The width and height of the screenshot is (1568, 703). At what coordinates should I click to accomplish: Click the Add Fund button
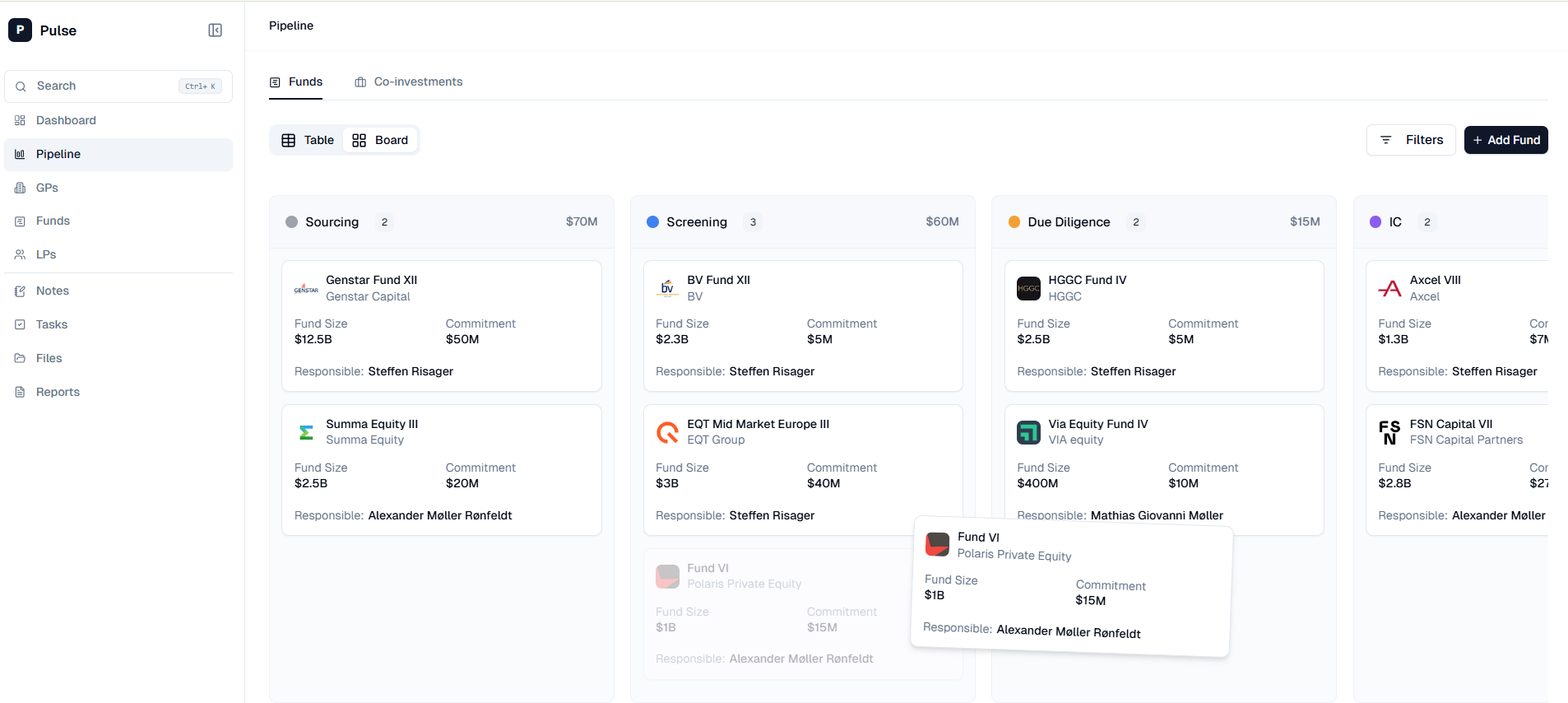coord(1505,140)
